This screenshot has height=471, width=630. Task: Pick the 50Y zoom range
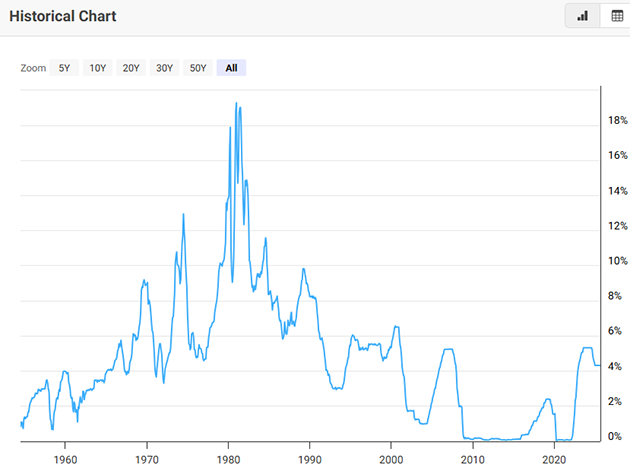pyautogui.click(x=197, y=68)
